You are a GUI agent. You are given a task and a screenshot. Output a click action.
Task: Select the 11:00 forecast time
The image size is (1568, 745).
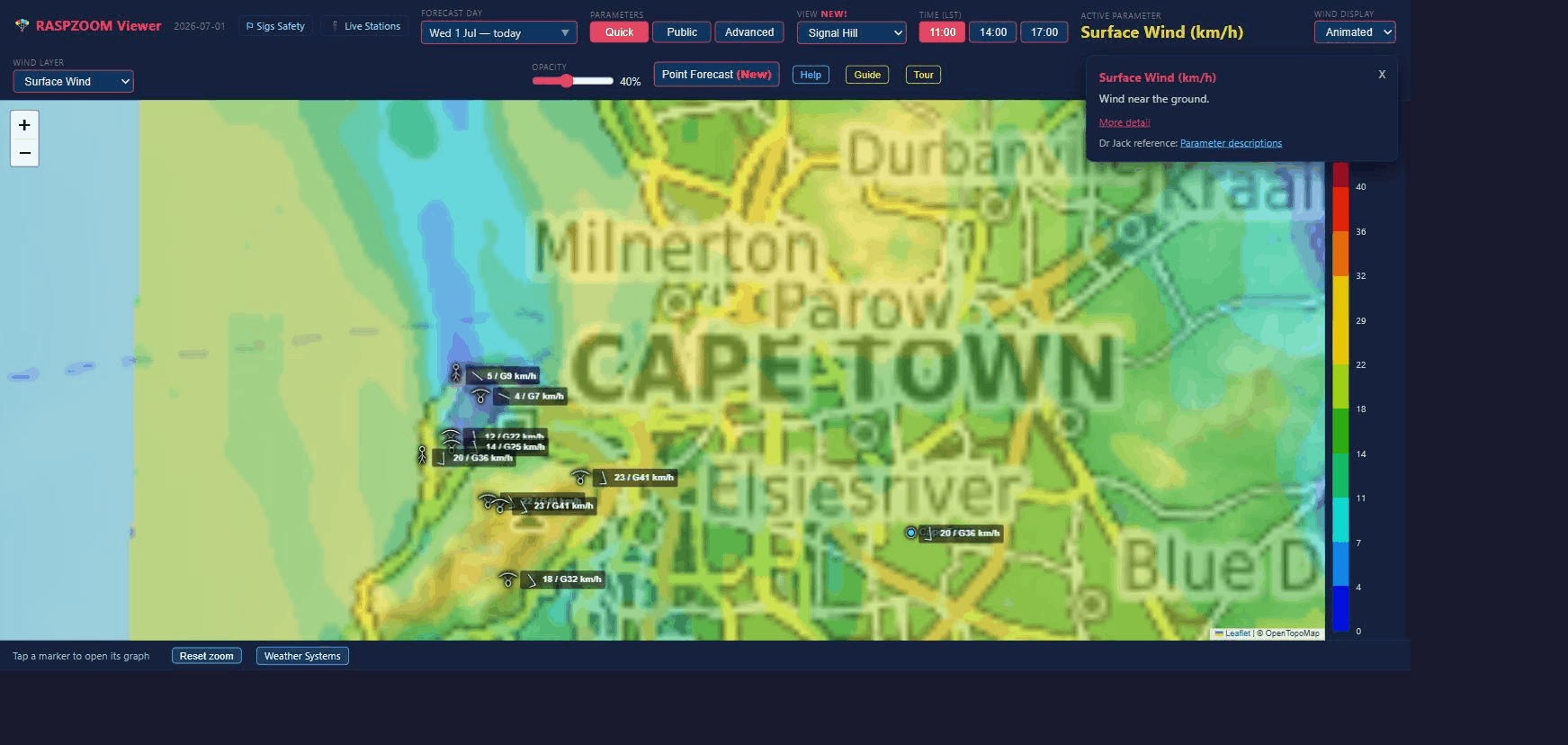(x=942, y=32)
